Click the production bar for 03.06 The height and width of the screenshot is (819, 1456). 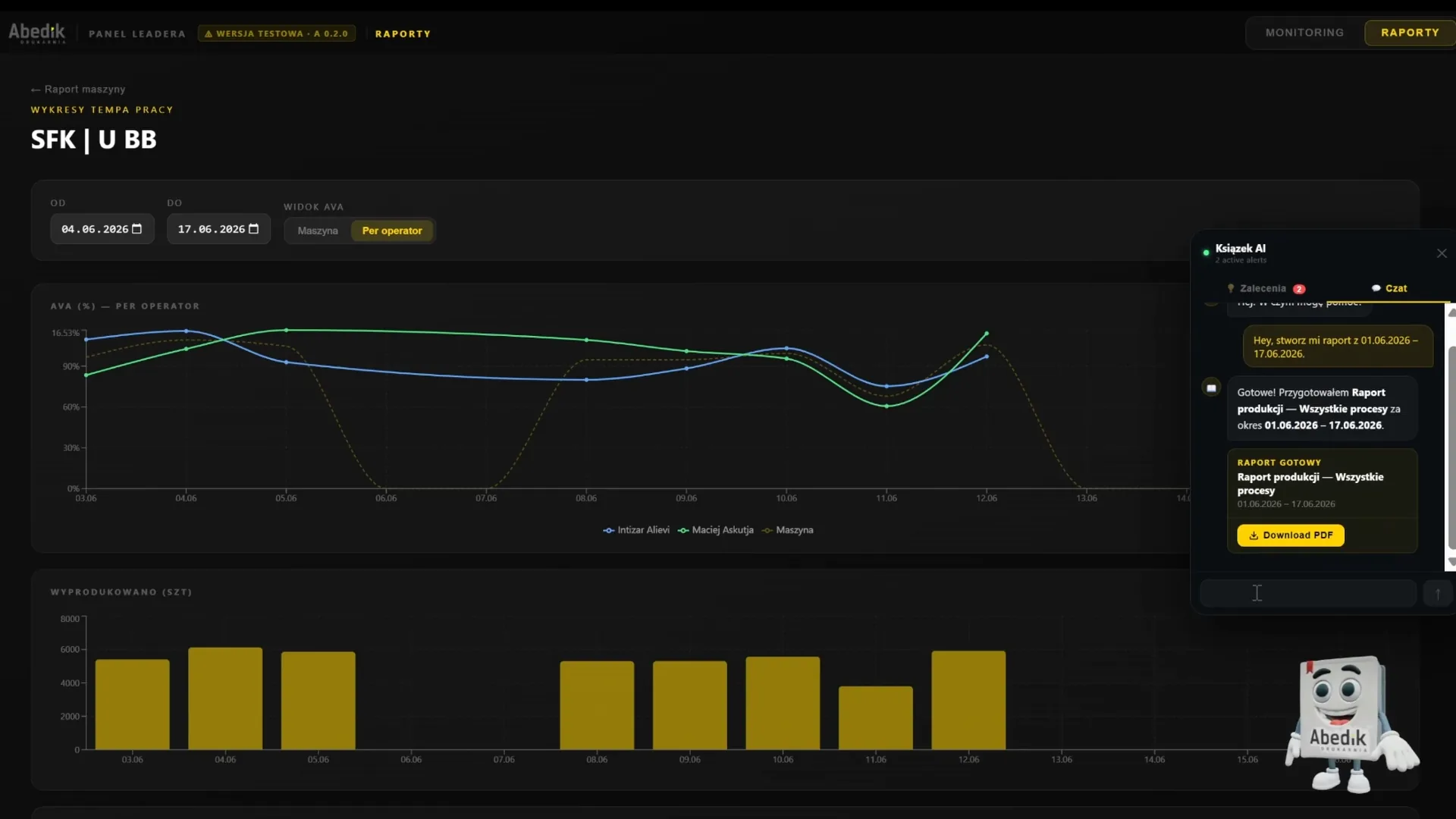(133, 704)
